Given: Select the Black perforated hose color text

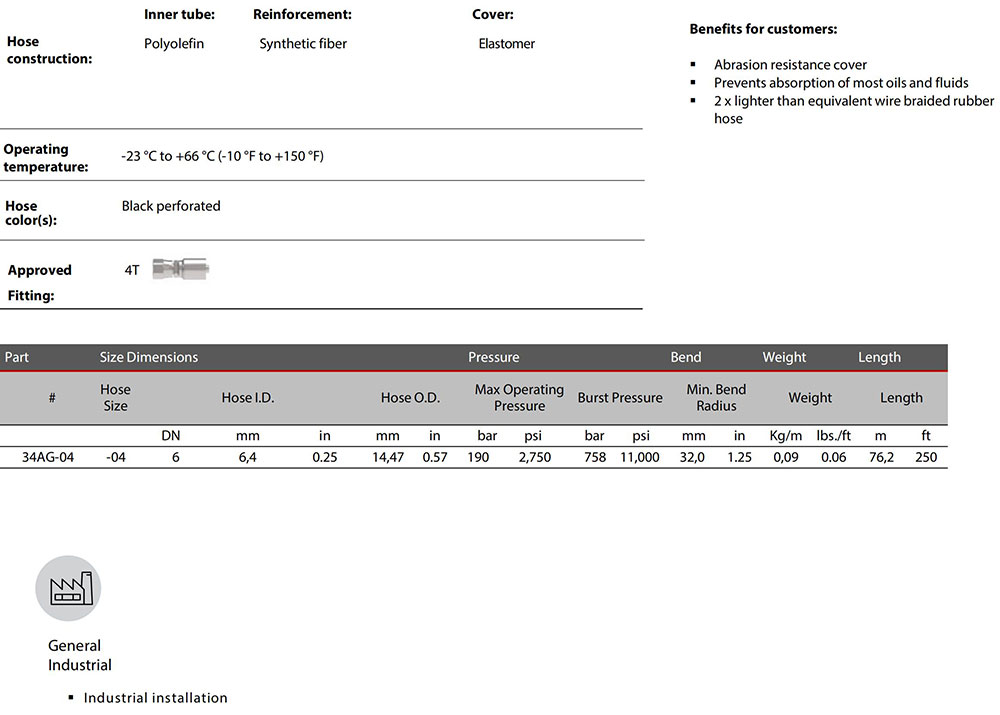Looking at the screenshot, I should 171,206.
